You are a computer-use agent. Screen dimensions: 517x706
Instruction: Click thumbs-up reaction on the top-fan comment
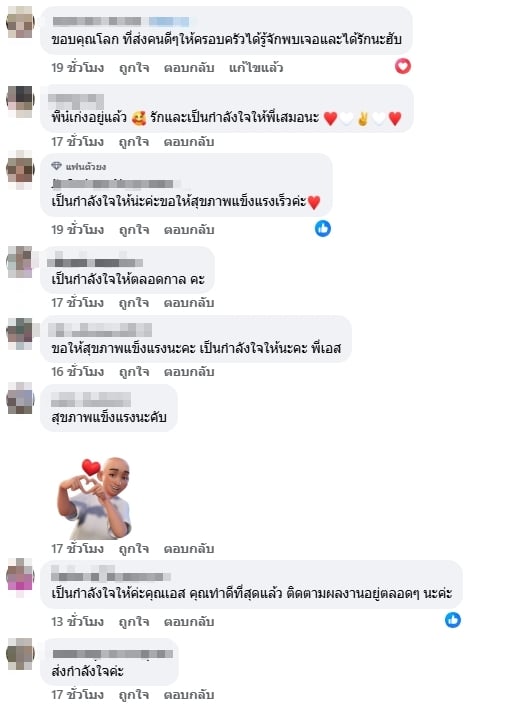(322, 229)
